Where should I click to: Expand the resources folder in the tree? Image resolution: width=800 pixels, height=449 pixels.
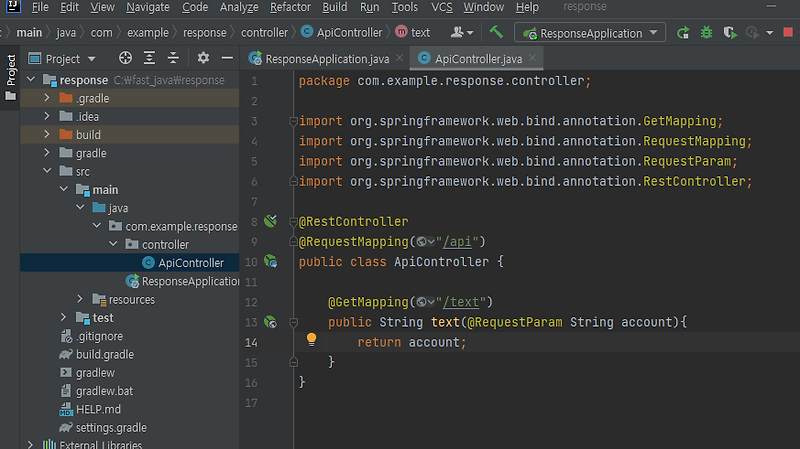click(82, 299)
